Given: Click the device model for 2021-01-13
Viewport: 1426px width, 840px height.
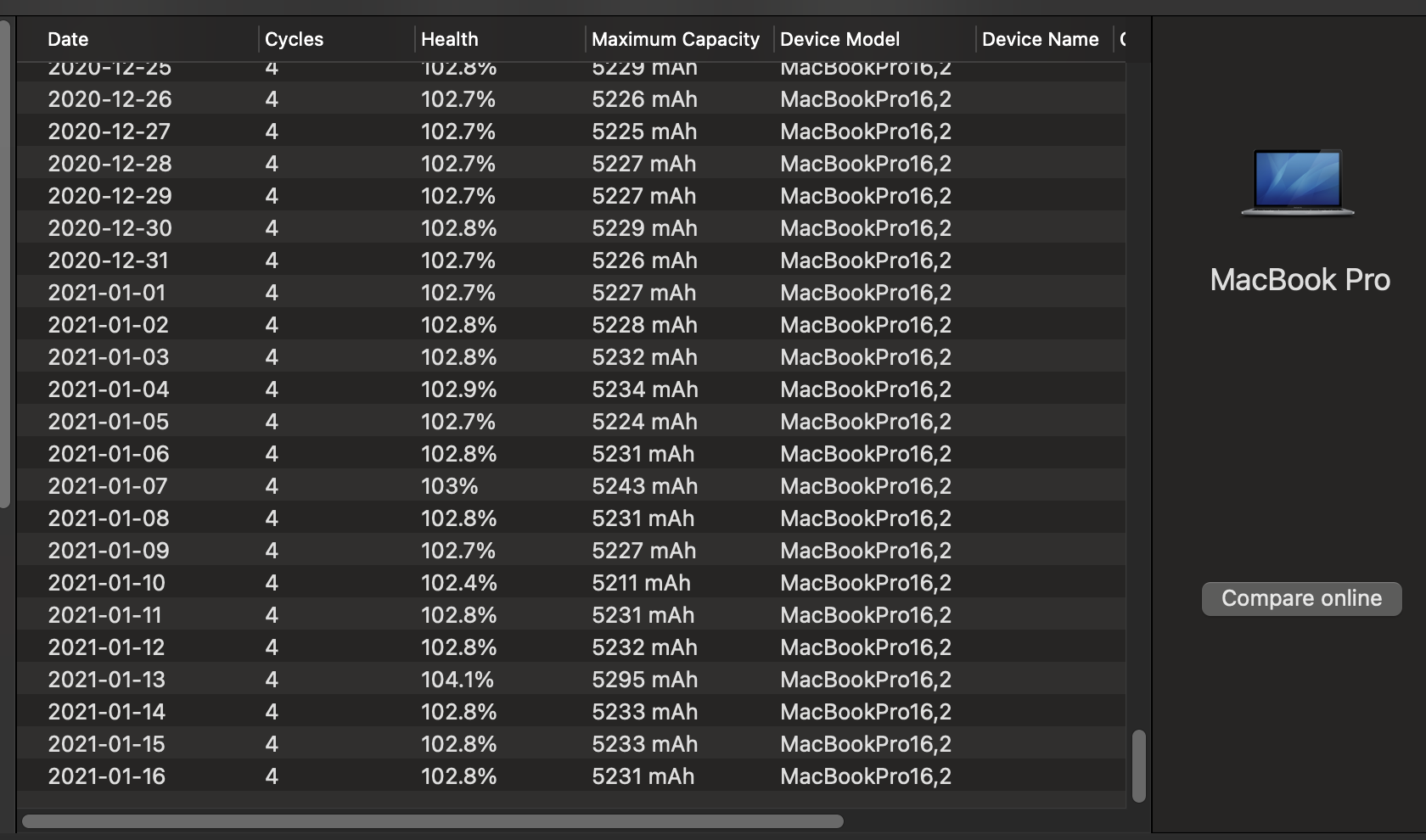Looking at the screenshot, I should pyautogui.click(x=865, y=680).
